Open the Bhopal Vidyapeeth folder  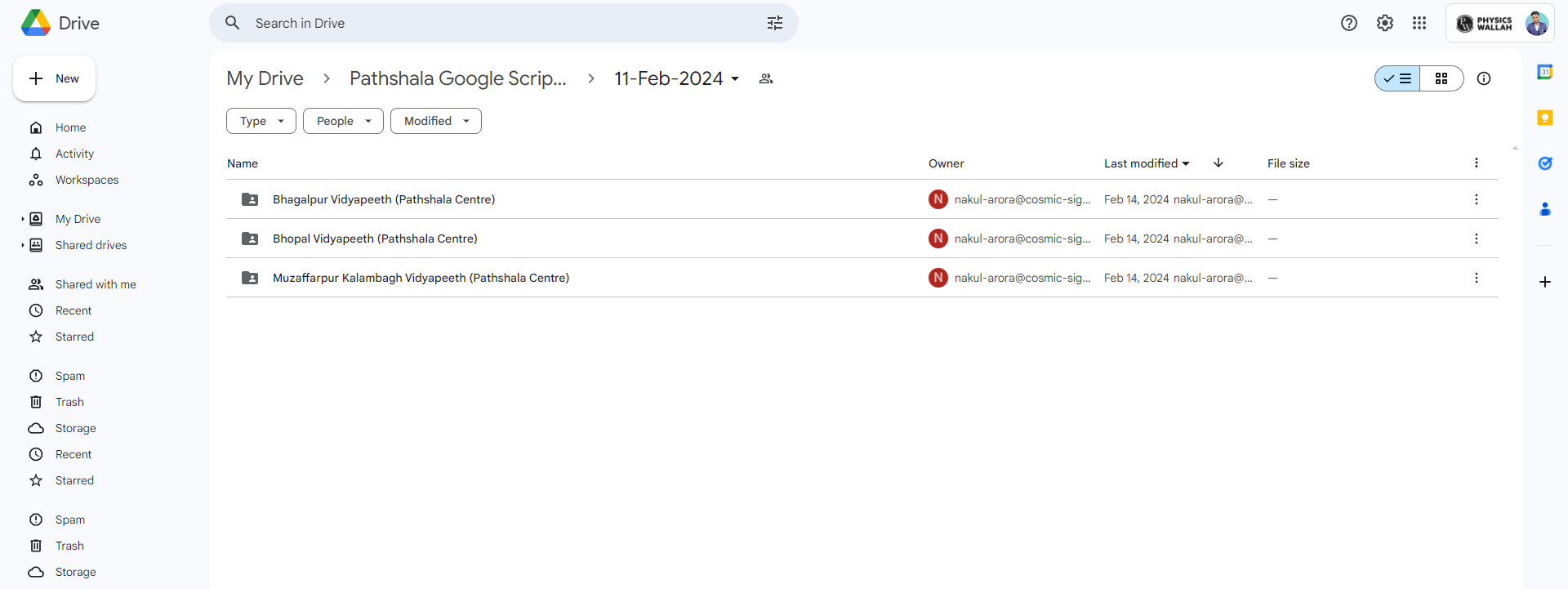(375, 239)
